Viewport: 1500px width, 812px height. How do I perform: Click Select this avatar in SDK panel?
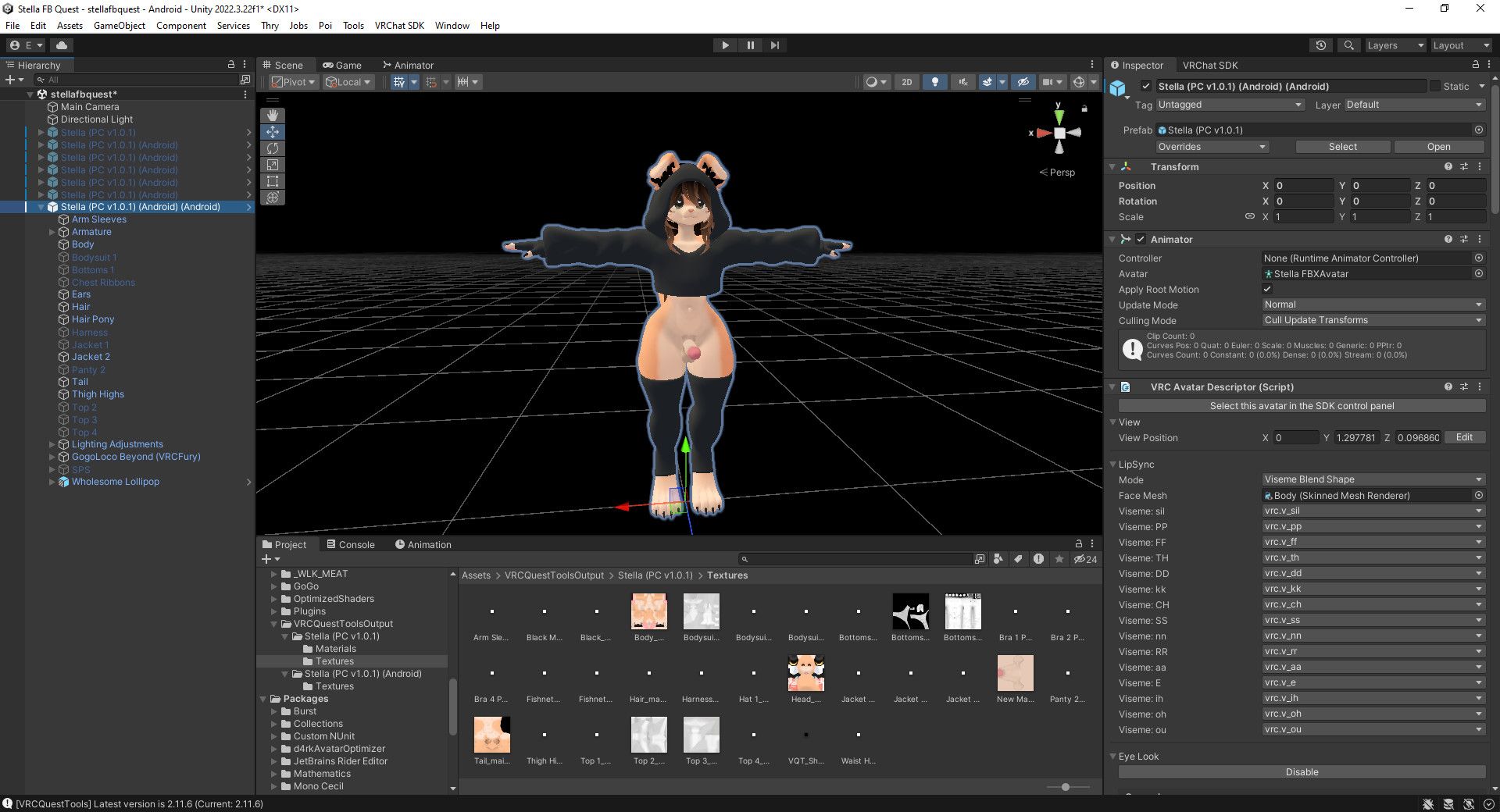tap(1302, 406)
